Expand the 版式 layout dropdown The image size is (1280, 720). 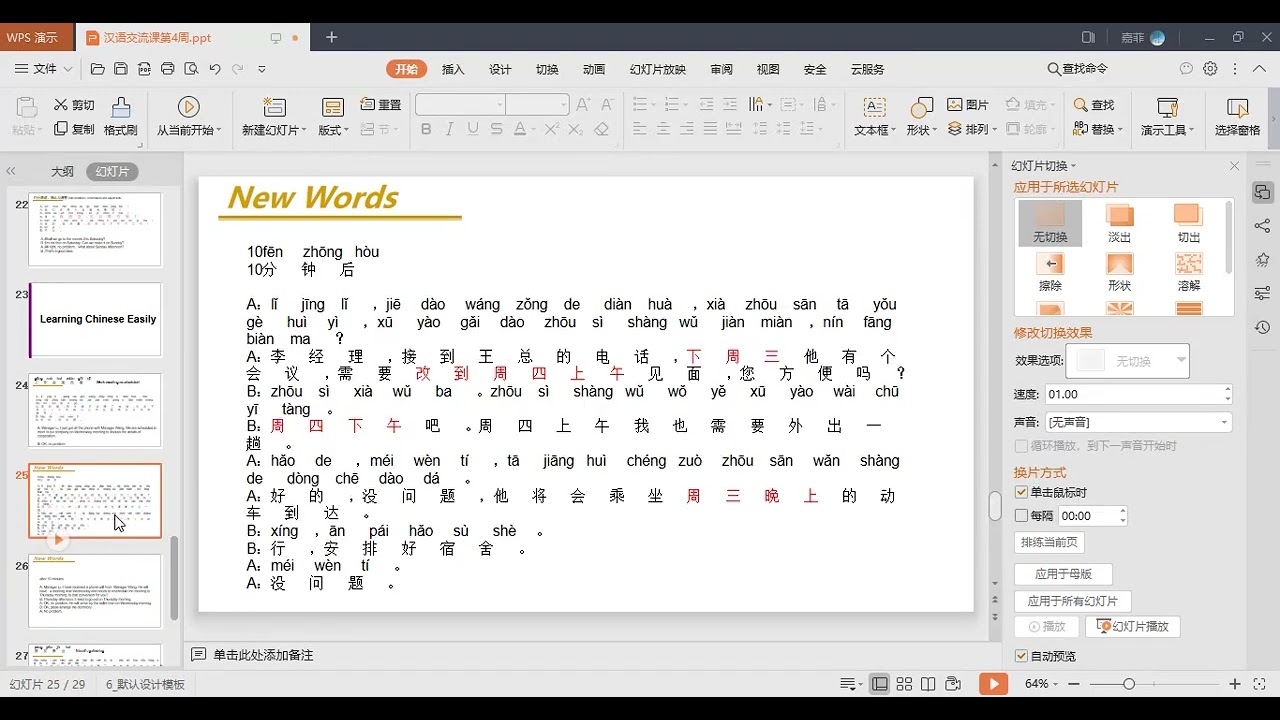pyautogui.click(x=333, y=130)
